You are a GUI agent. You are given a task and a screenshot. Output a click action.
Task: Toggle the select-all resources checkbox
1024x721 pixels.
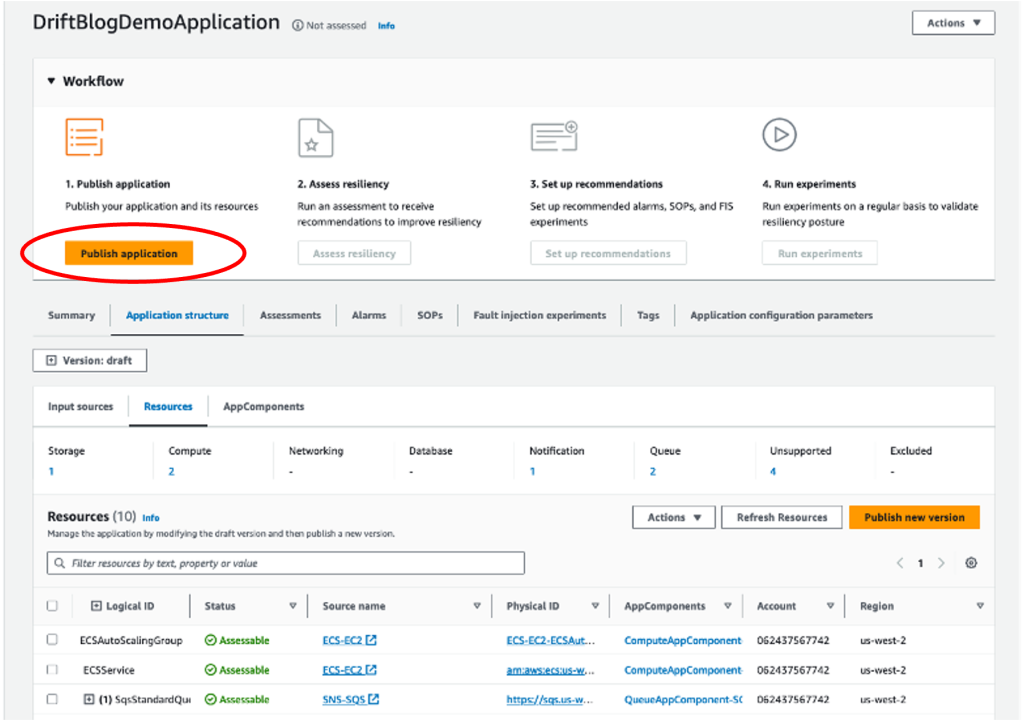(52, 605)
